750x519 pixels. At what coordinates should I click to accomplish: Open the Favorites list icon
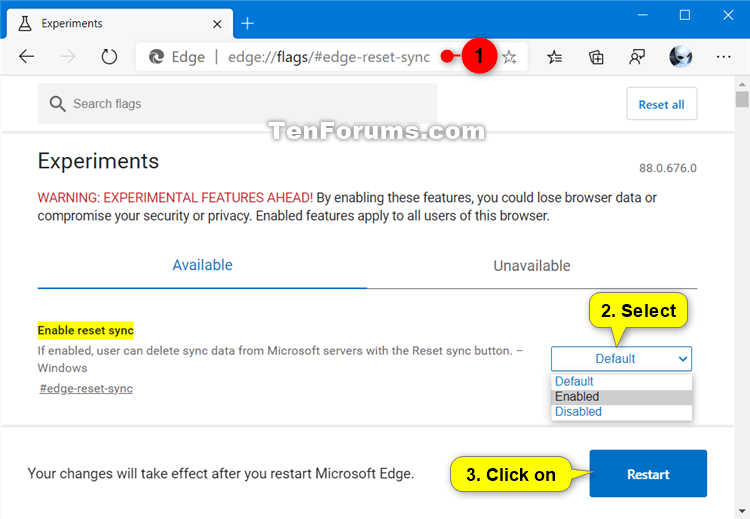point(555,57)
